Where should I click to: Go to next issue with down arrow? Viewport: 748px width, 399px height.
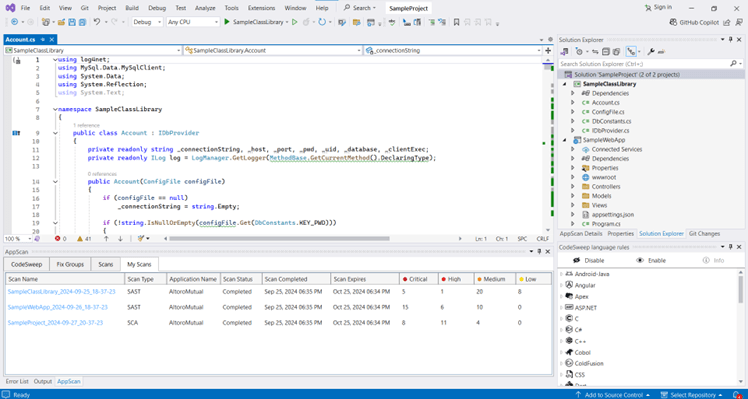[x=120, y=238]
